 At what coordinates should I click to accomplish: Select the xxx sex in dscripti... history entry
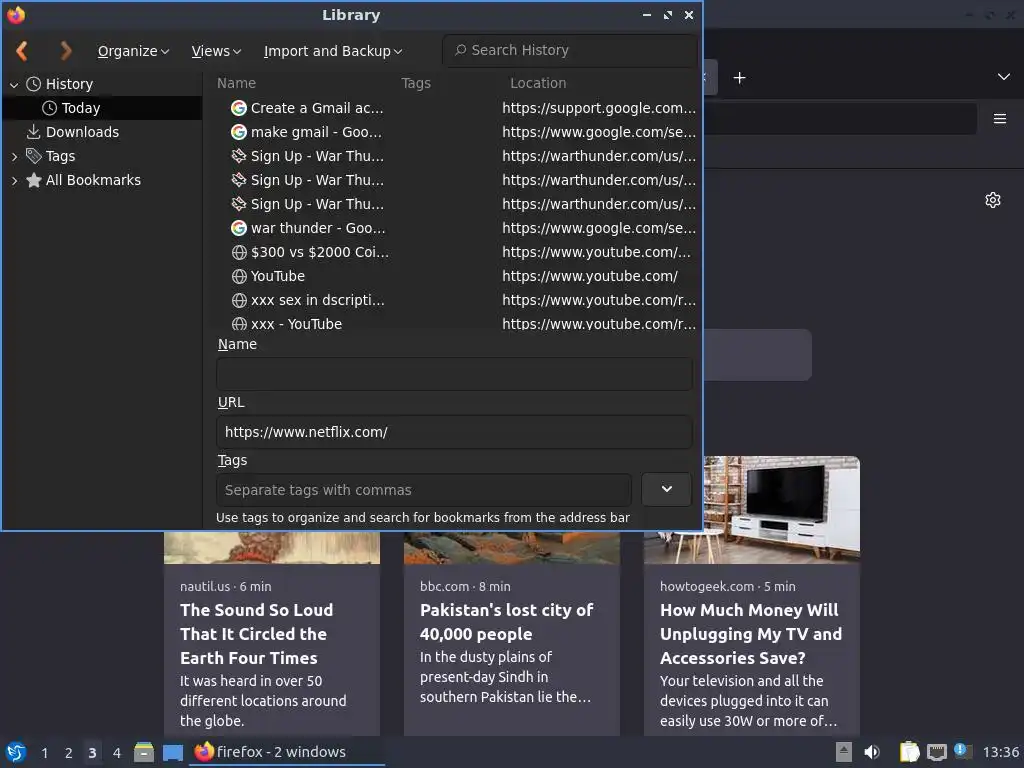point(317,300)
